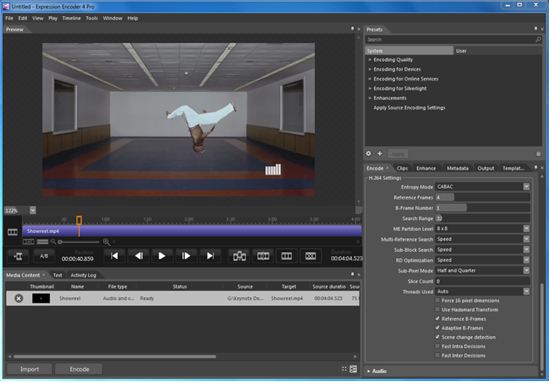
Task: Jump to the previous marker/start button
Action: tap(114, 256)
